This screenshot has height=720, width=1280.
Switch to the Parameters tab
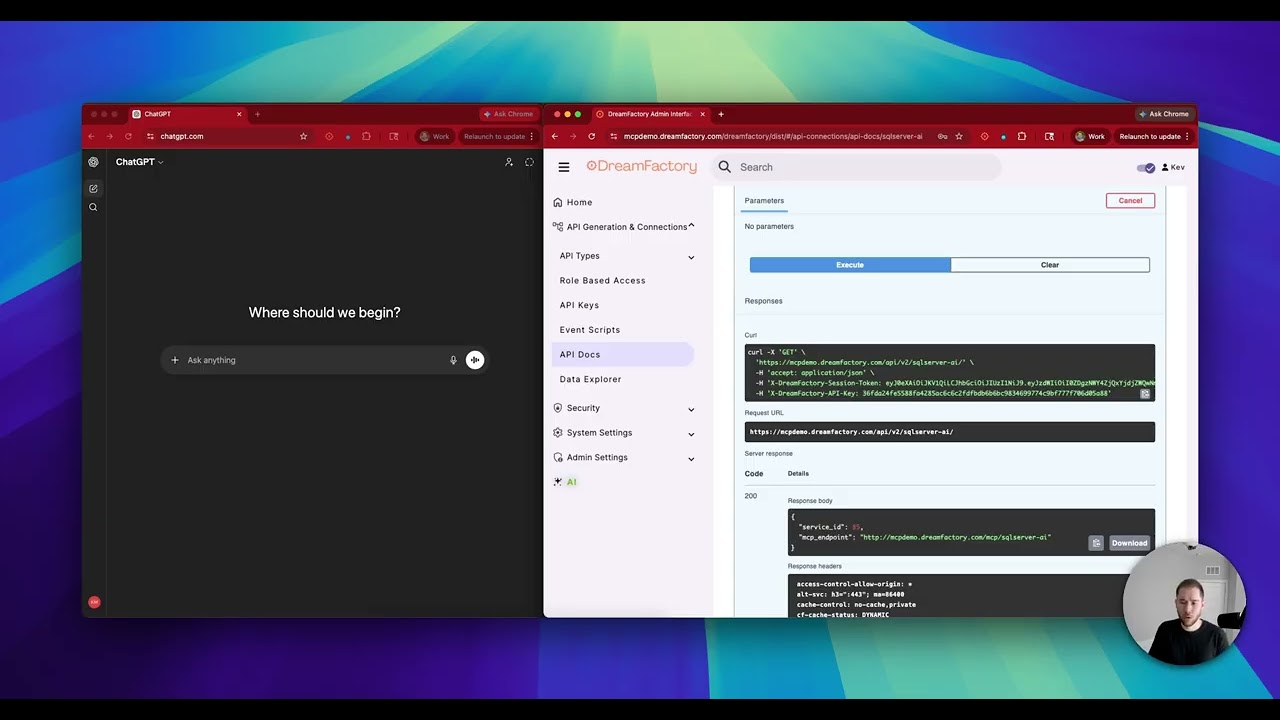pyautogui.click(x=764, y=201)
